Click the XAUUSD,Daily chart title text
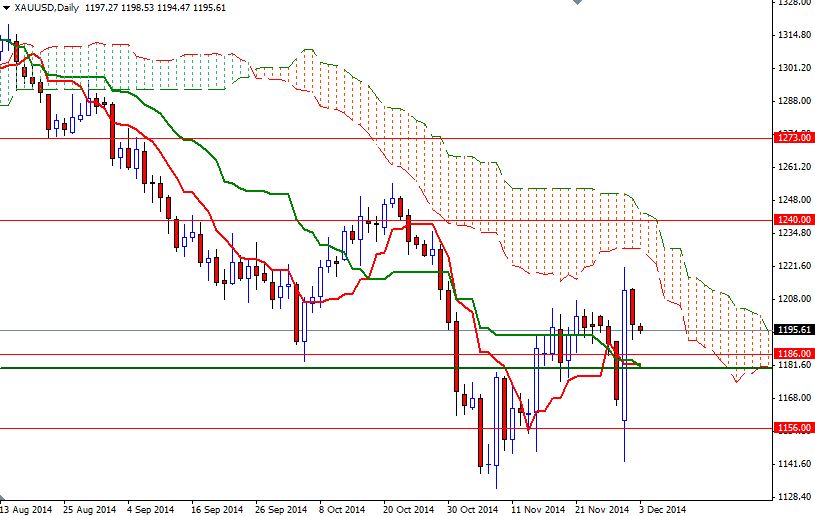This screenshot has width=815, height=516. [47, 8]
